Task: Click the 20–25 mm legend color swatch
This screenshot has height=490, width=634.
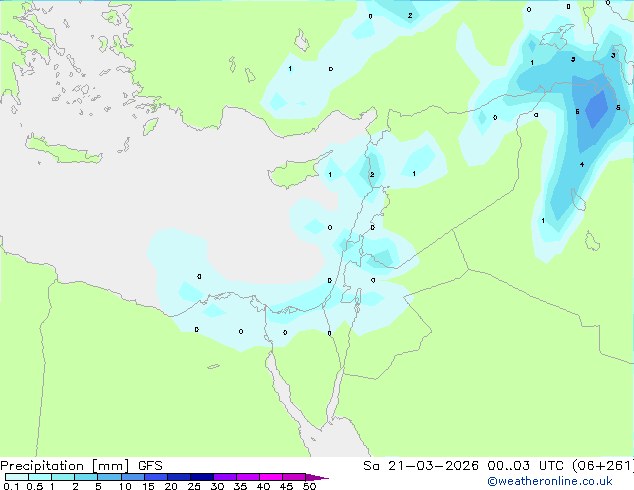Action: pos(179,477)
